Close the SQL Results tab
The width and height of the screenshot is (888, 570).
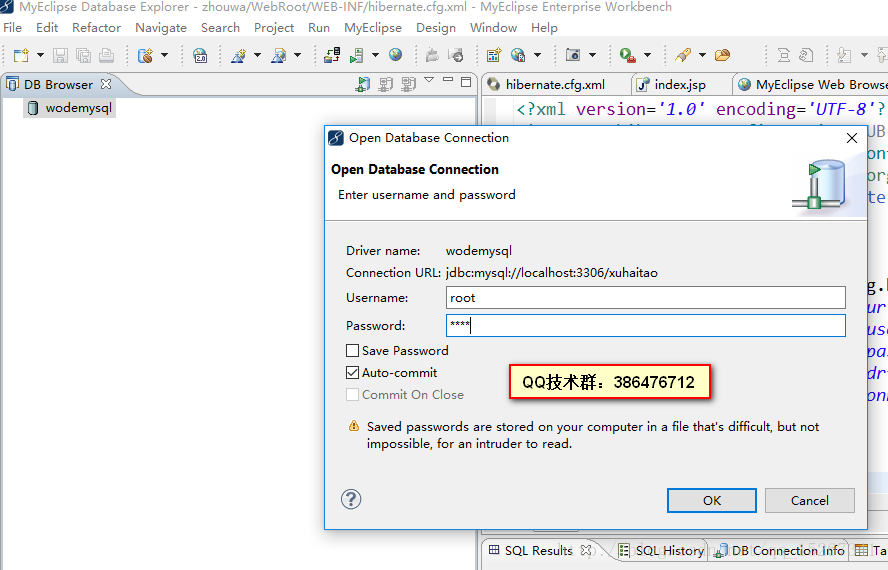pos(586,550)
